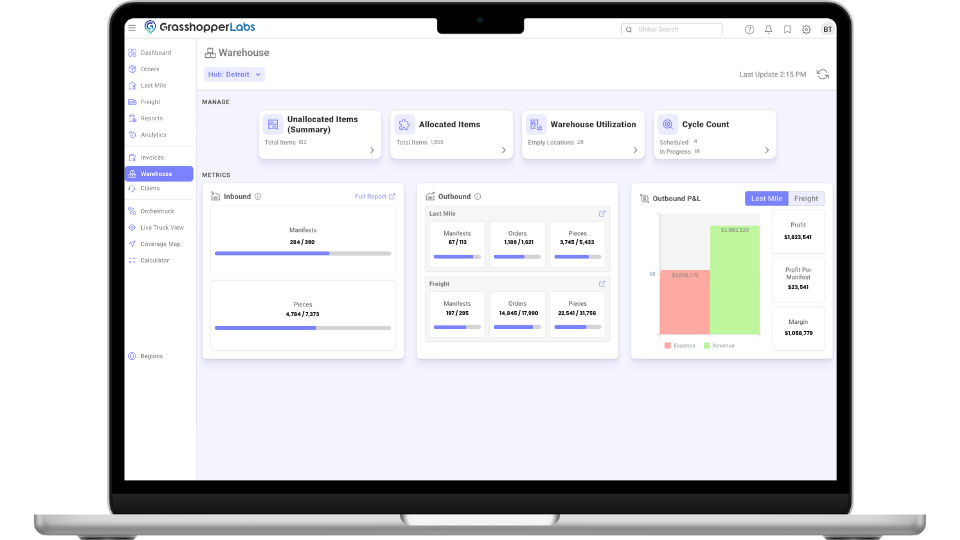Open the BT user avatar
The image size is (960, 540).
[x=828, y=29]
